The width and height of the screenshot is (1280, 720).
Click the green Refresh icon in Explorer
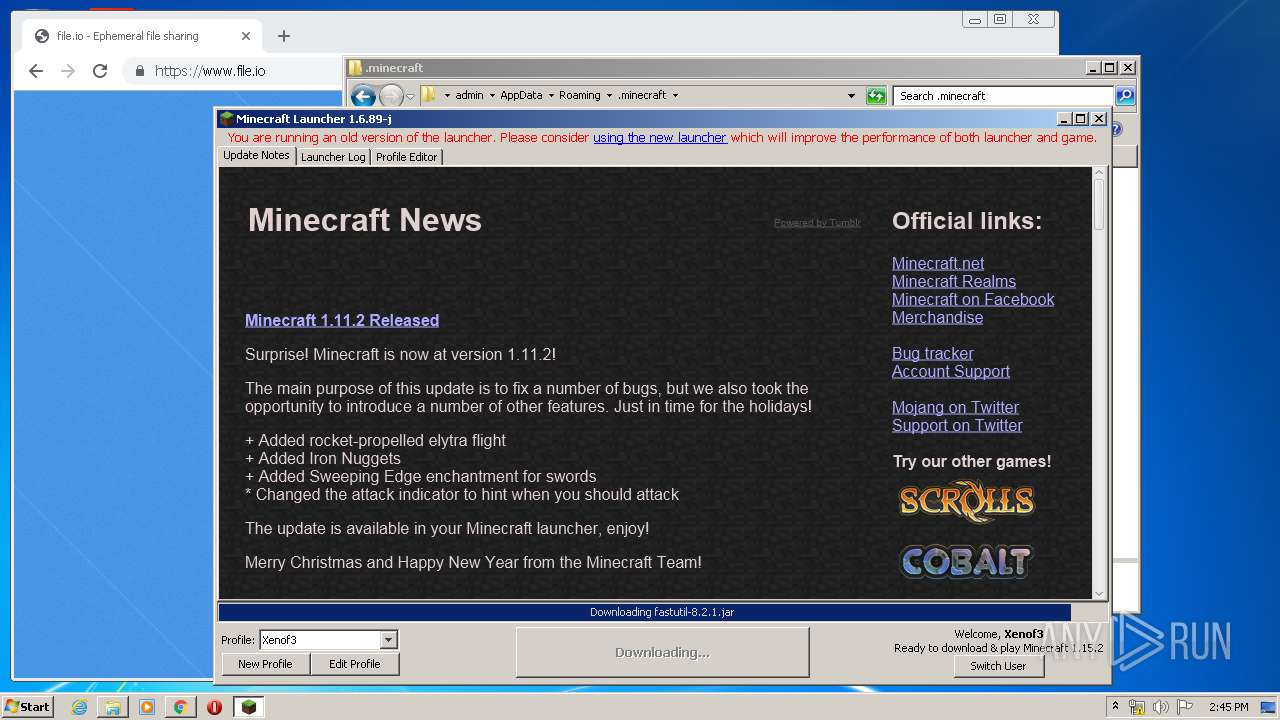[x=876, y=96]
